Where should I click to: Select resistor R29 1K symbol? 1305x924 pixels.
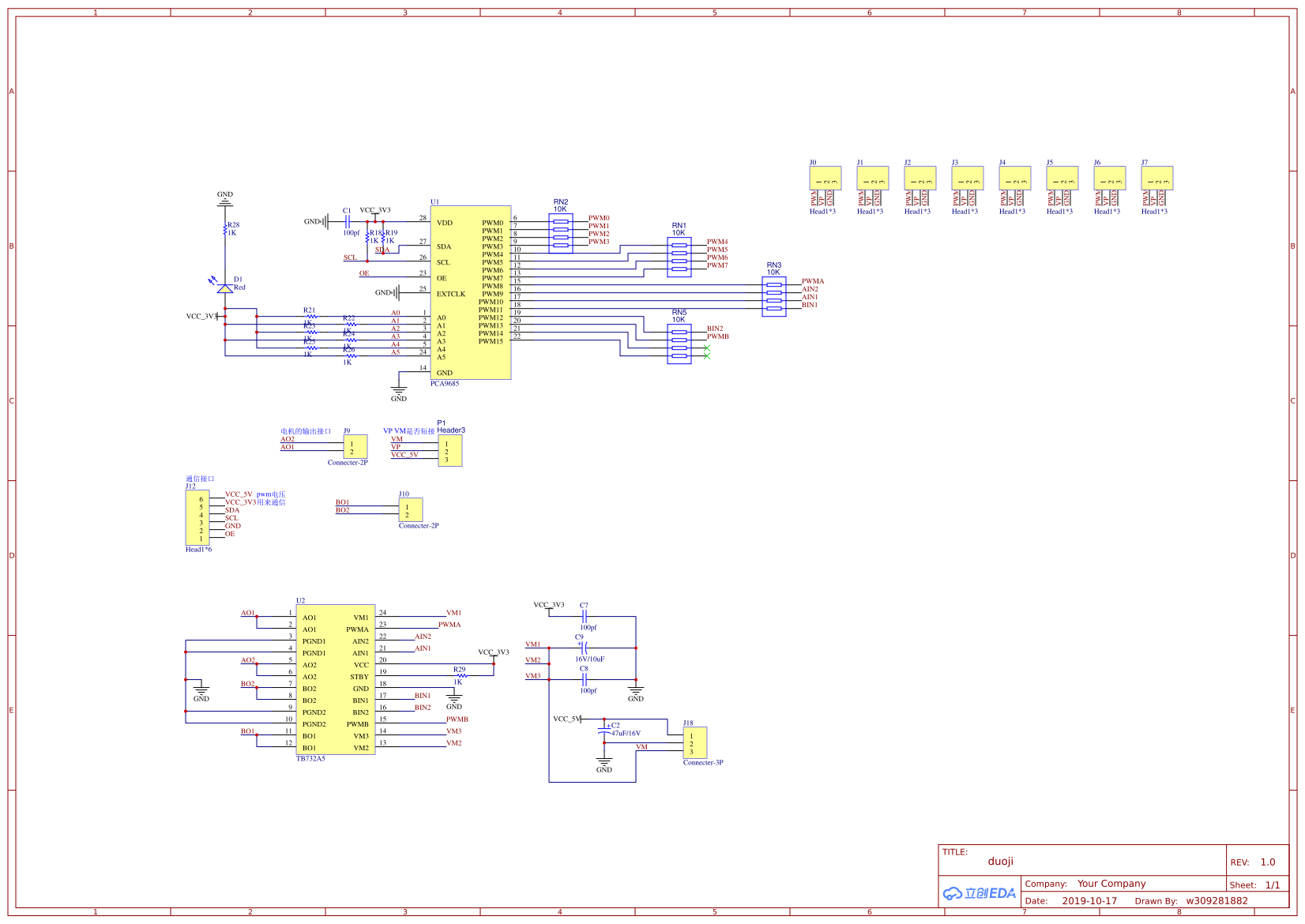pyautogui.click(x=461, y=676)
